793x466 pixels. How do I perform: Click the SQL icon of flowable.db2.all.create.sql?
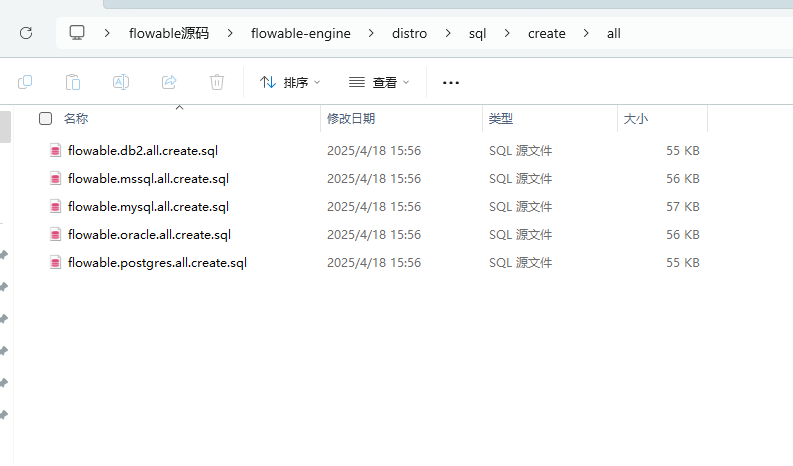pos(56,151)
